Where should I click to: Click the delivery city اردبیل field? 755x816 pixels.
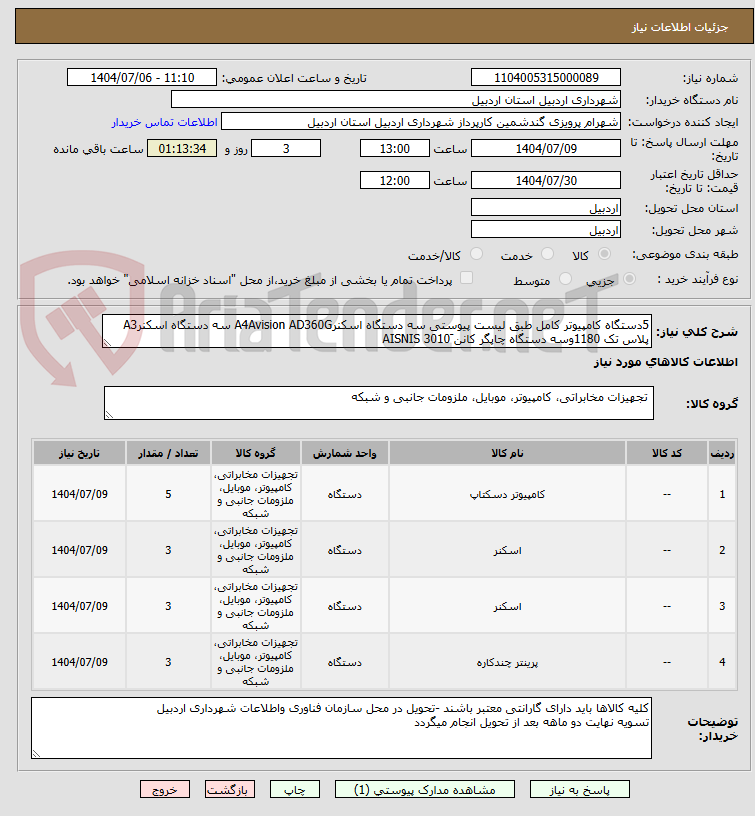click(x=546, y=229)
